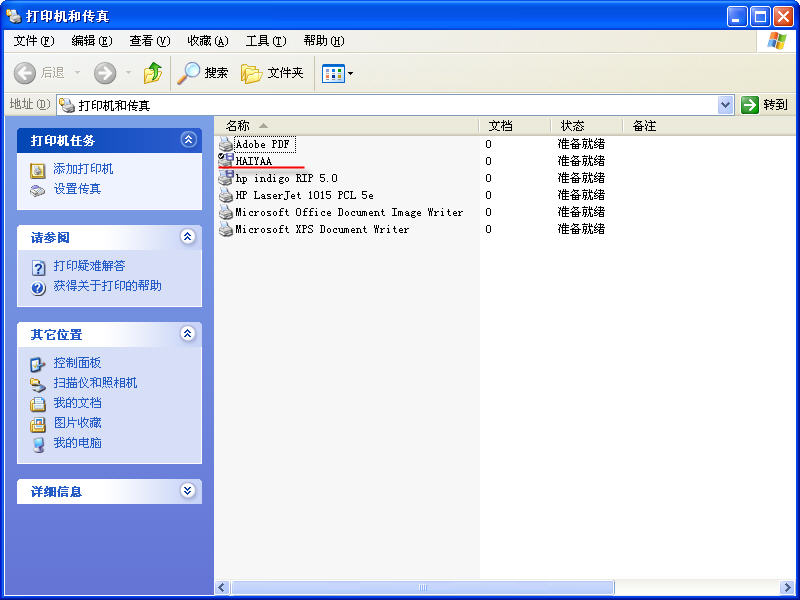
Task: Sort by Name (名称) column header
Action: tap(346, 126)
